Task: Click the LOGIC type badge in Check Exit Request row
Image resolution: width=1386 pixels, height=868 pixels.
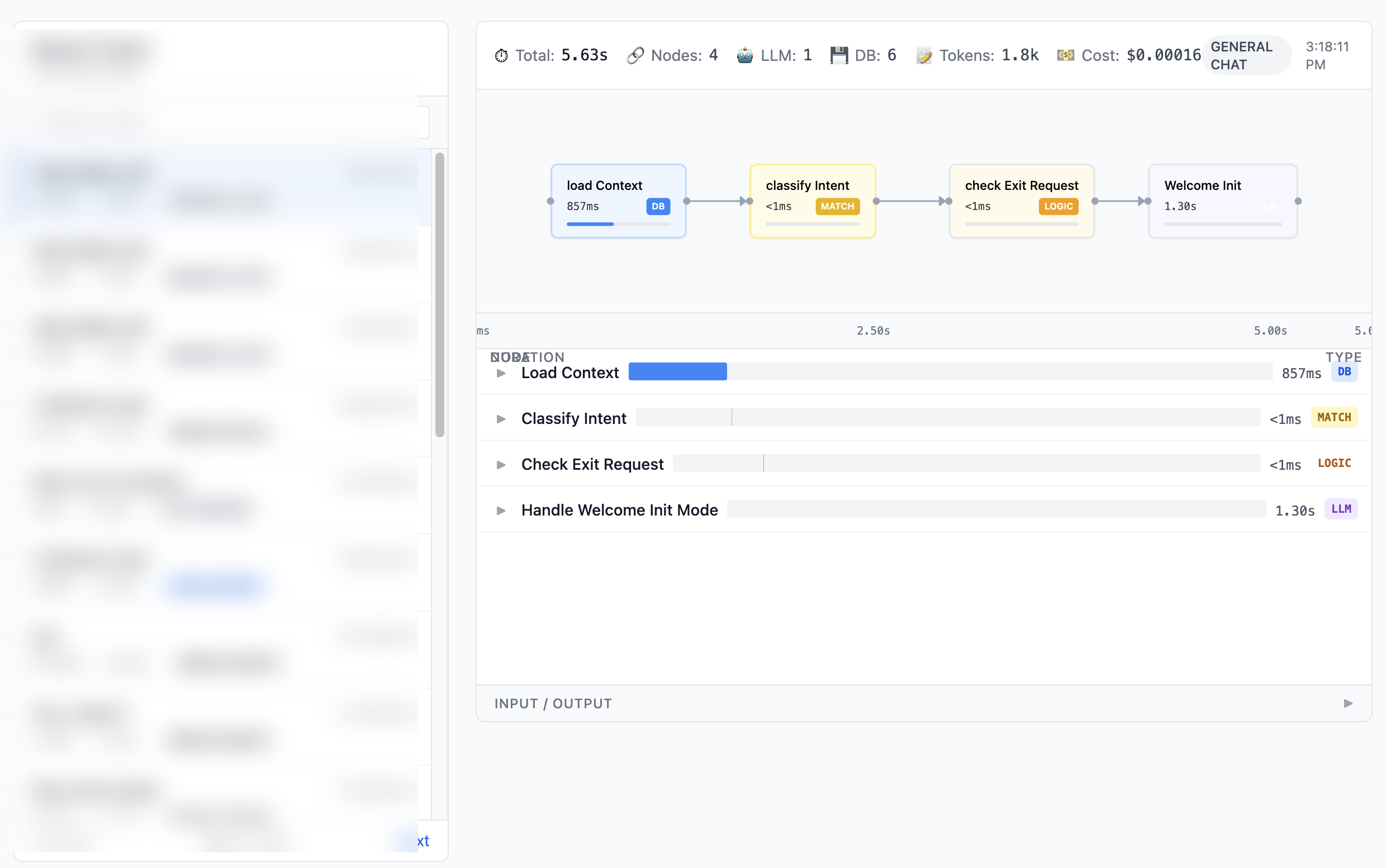Action: [x=1335, y=463]
